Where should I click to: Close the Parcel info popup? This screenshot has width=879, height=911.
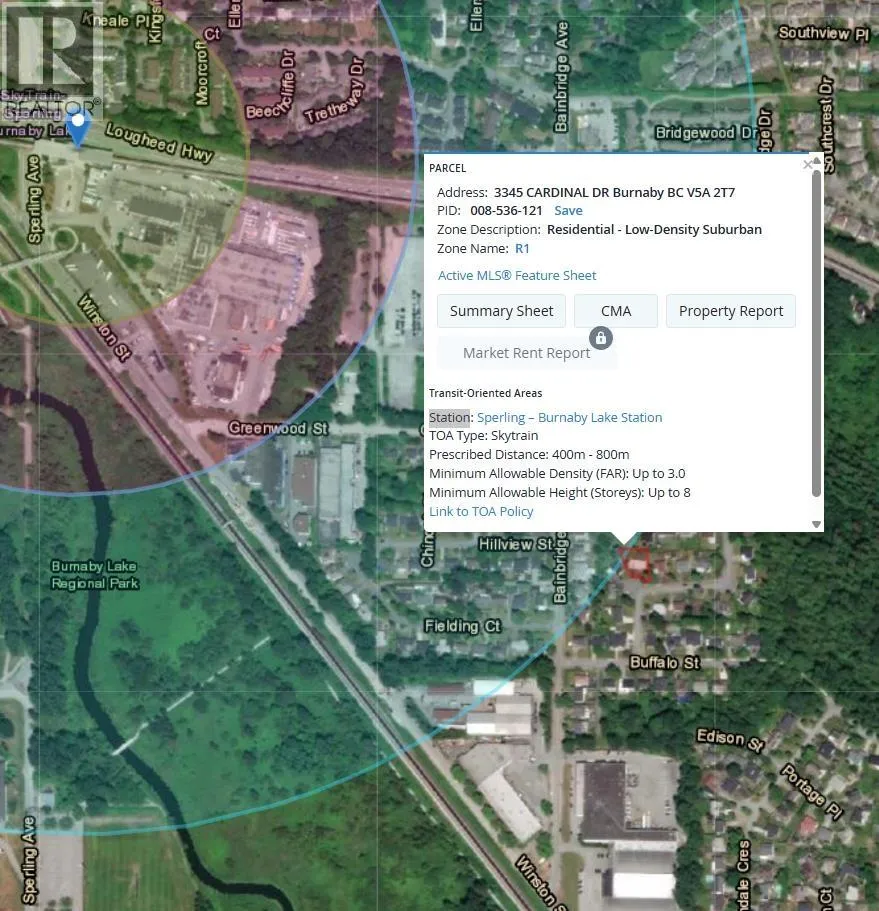click(808, 164)
